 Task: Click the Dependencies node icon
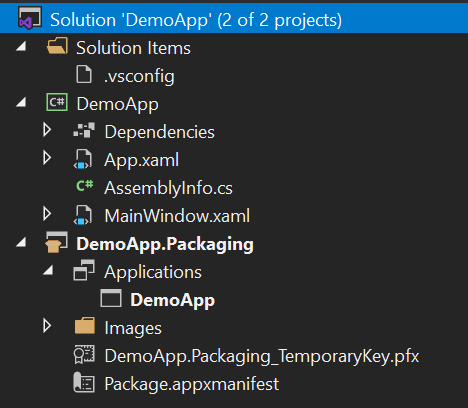tap(84, 130)
